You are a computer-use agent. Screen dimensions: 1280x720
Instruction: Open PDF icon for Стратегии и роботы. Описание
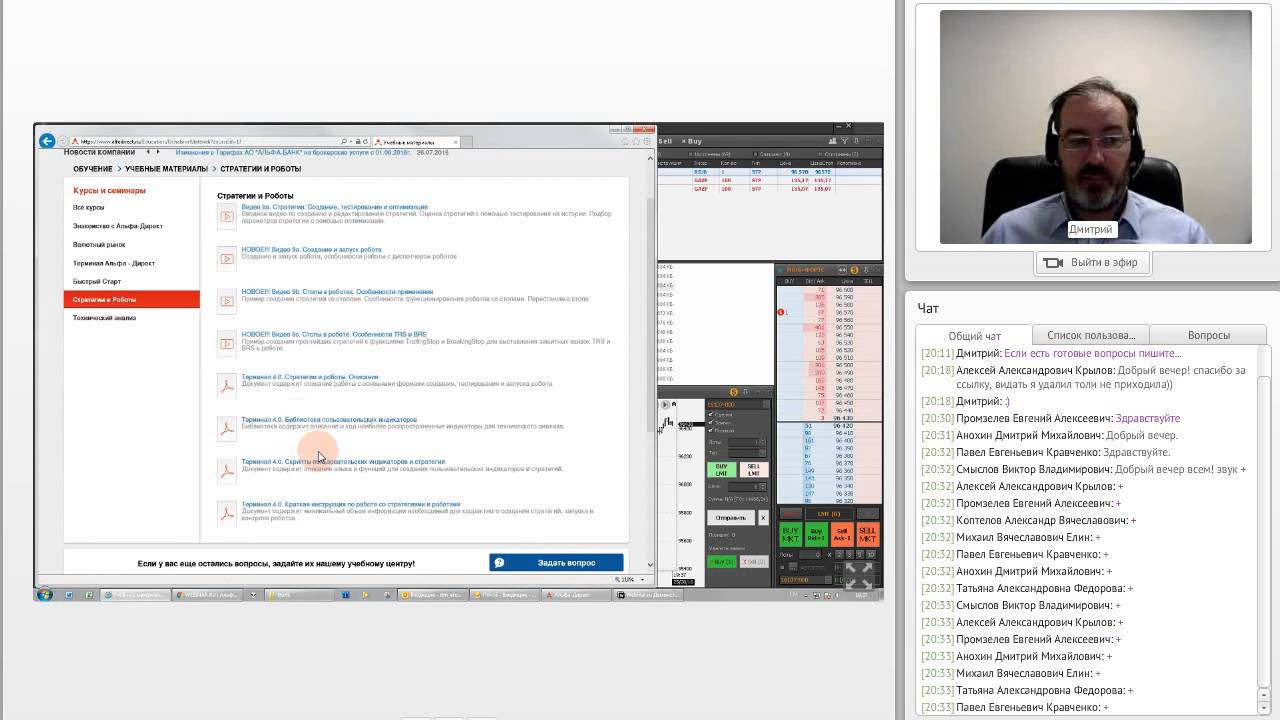[x=226, y=386]
